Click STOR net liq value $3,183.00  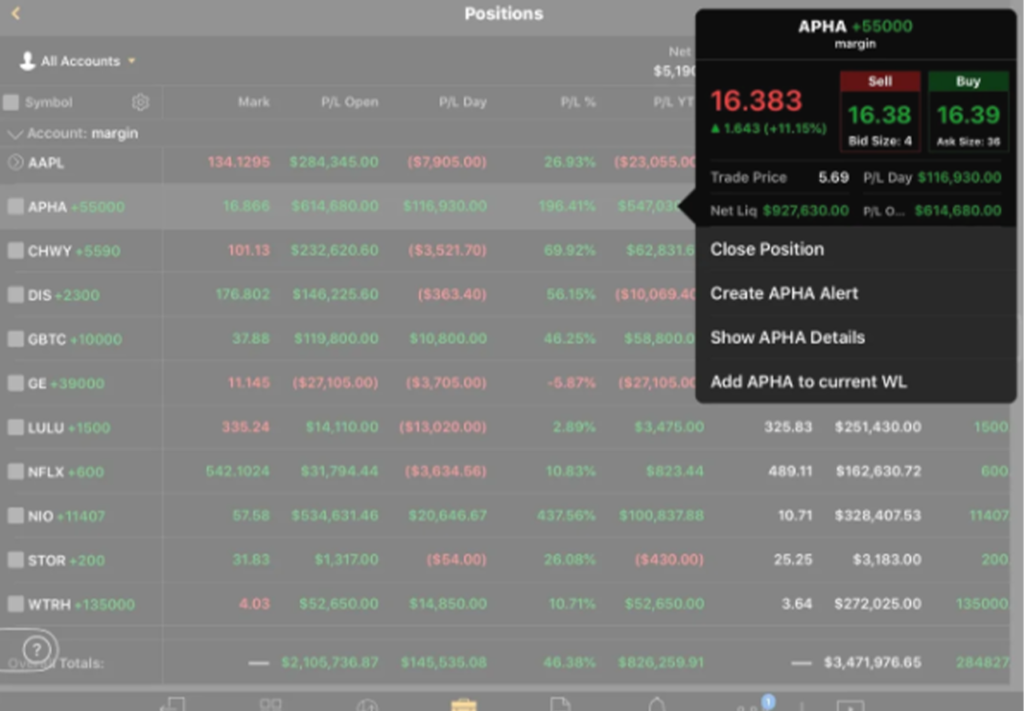(x=887, y=560)
